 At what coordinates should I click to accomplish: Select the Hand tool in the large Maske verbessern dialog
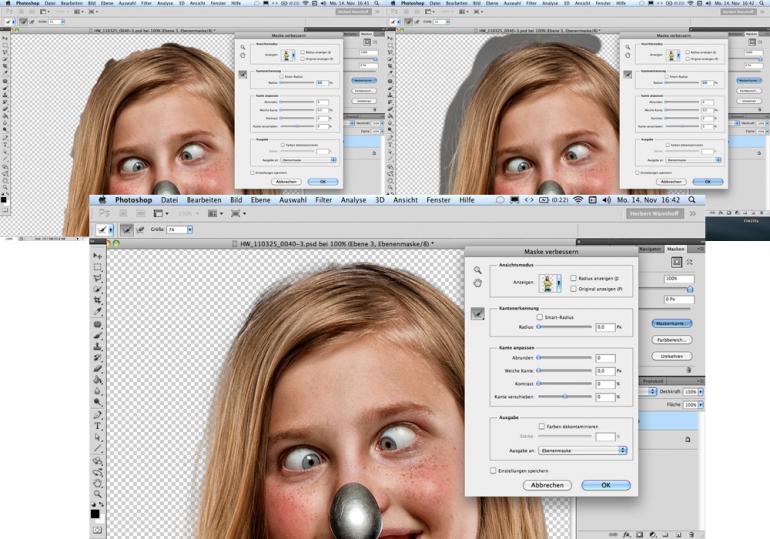coord(478,283)
